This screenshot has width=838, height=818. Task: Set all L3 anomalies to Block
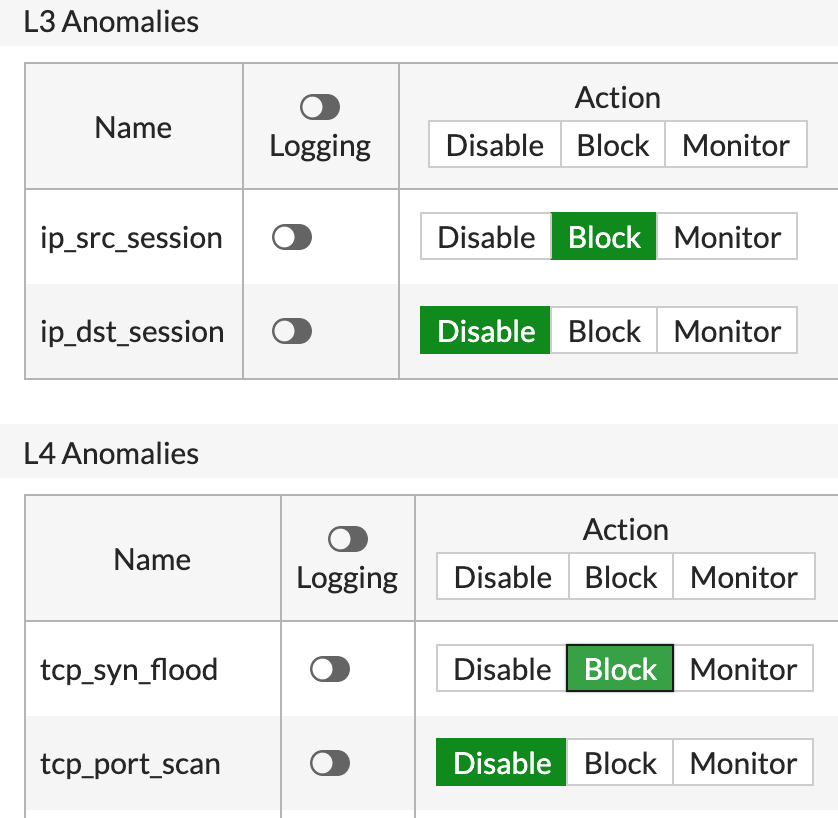tap(613, 146)
